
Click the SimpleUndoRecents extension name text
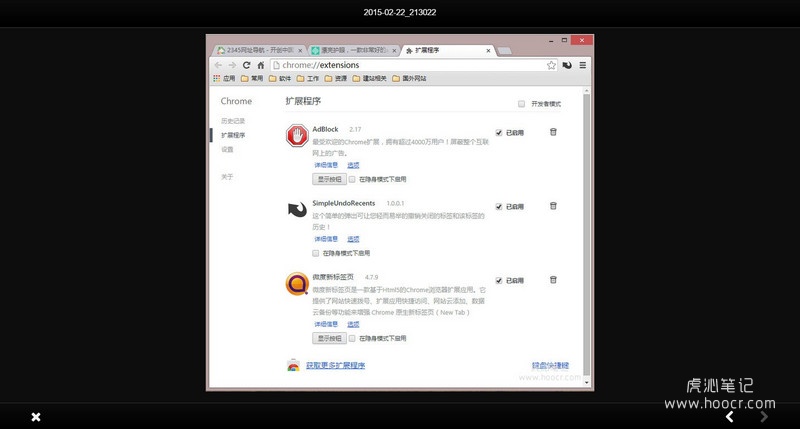pyautogui.click(x=343, y=204)
